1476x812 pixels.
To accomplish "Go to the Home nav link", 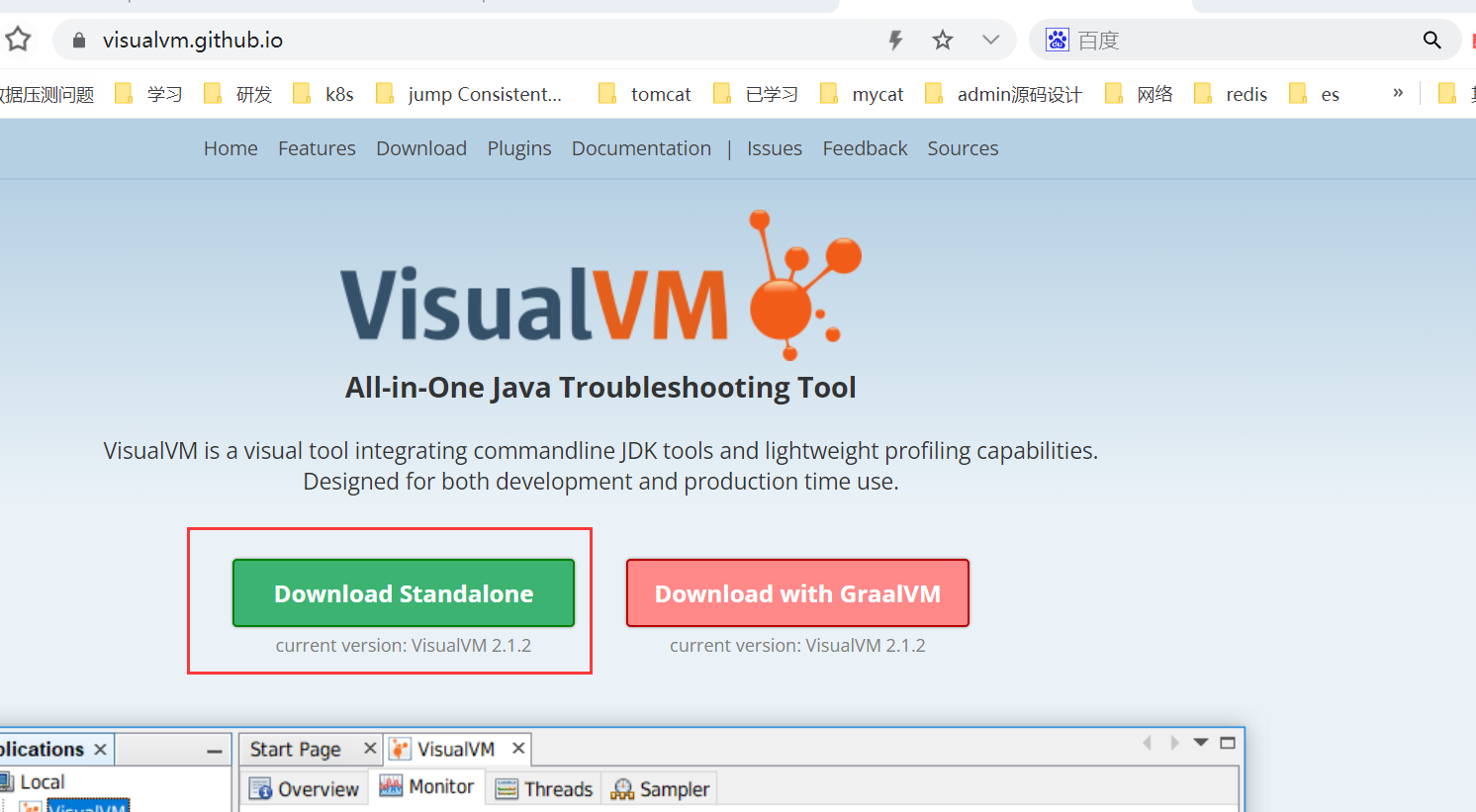I will point(231,148).
